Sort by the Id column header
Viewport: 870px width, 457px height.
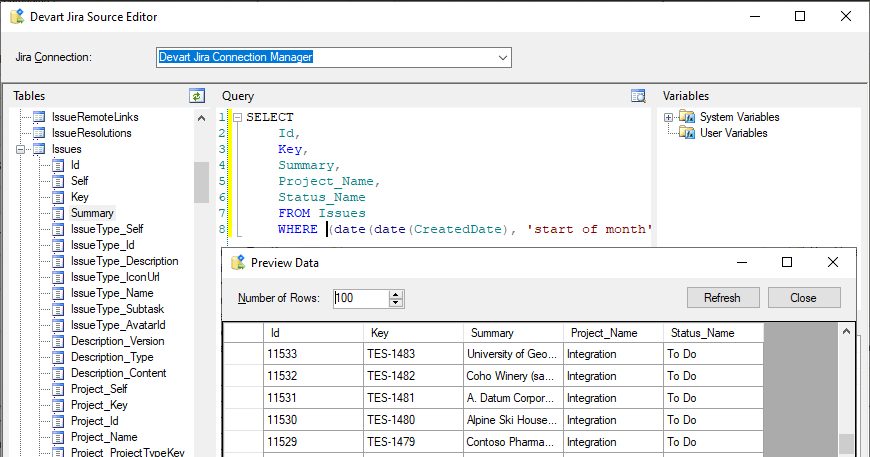point(313,333)
